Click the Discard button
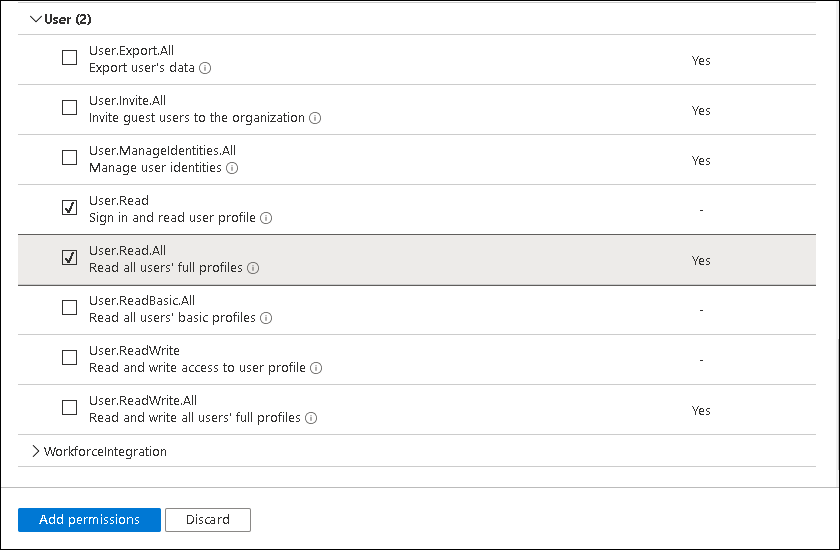Image resolution: width=840 pixels, height=550 pixels. (x=208, y=520)
